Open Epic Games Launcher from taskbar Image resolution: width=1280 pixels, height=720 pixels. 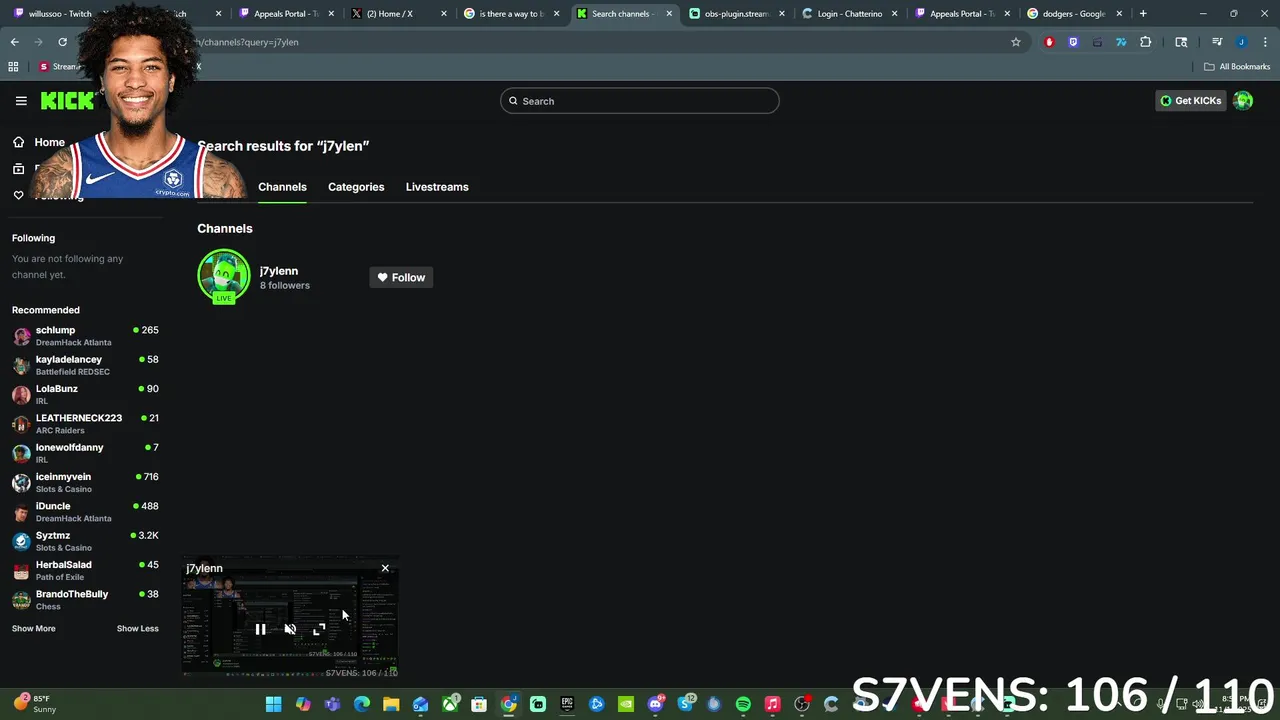[x=567, y=704]
